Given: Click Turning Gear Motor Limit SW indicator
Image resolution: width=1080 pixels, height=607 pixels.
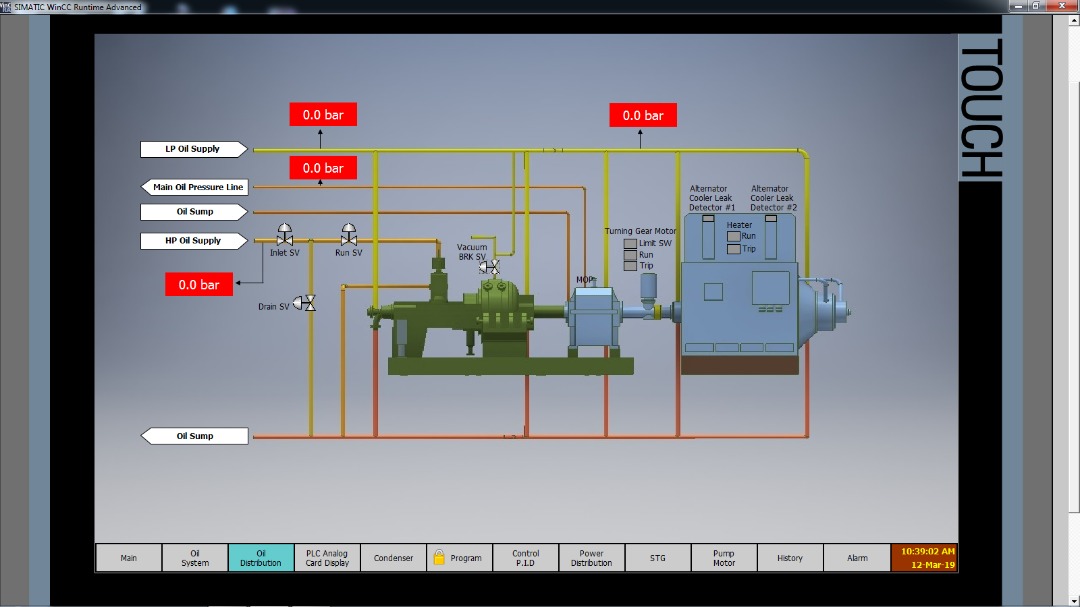Looking at the screenshot, I should 630,243.
